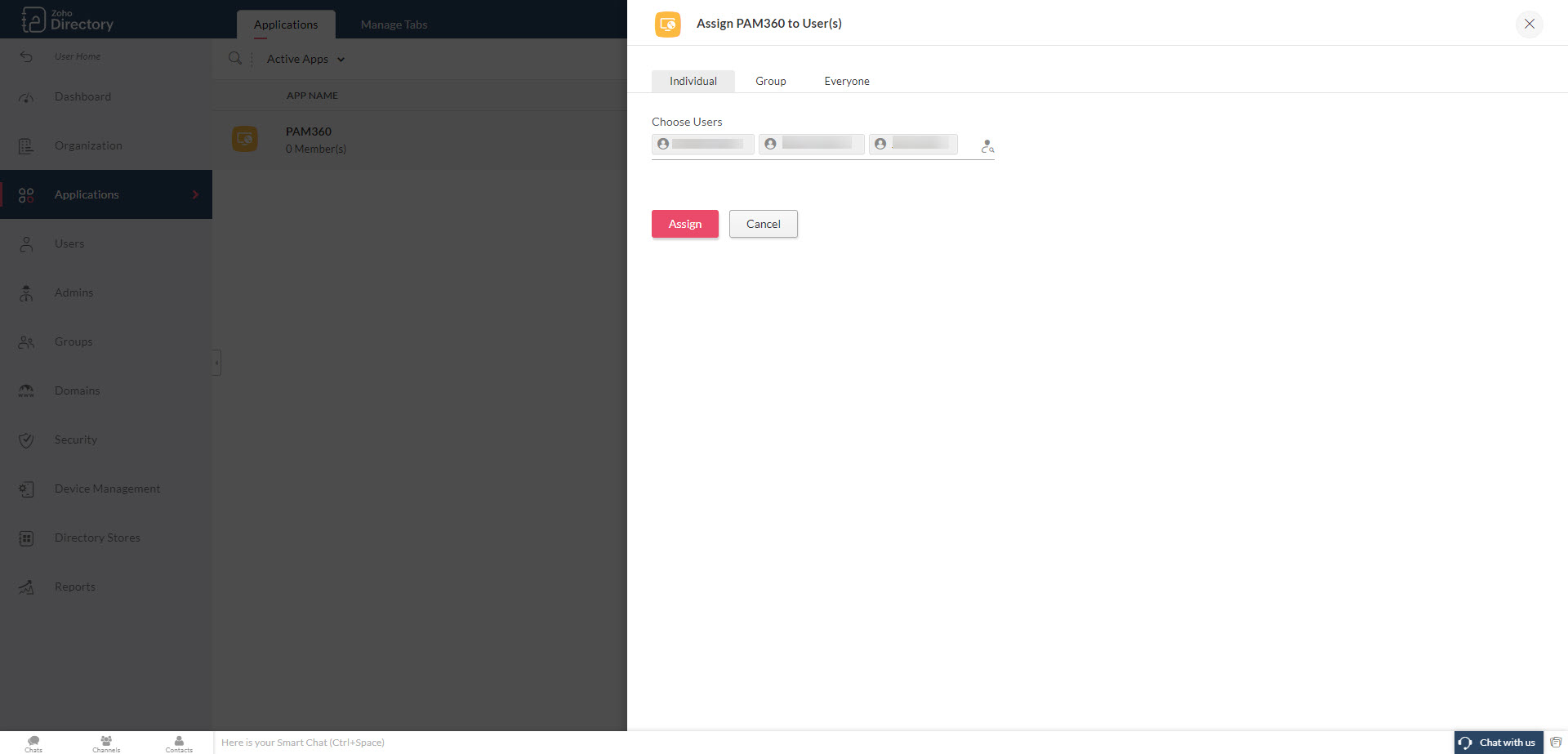
Task: Click the Smart Chat input field
Action: click(x=833, y=743)
